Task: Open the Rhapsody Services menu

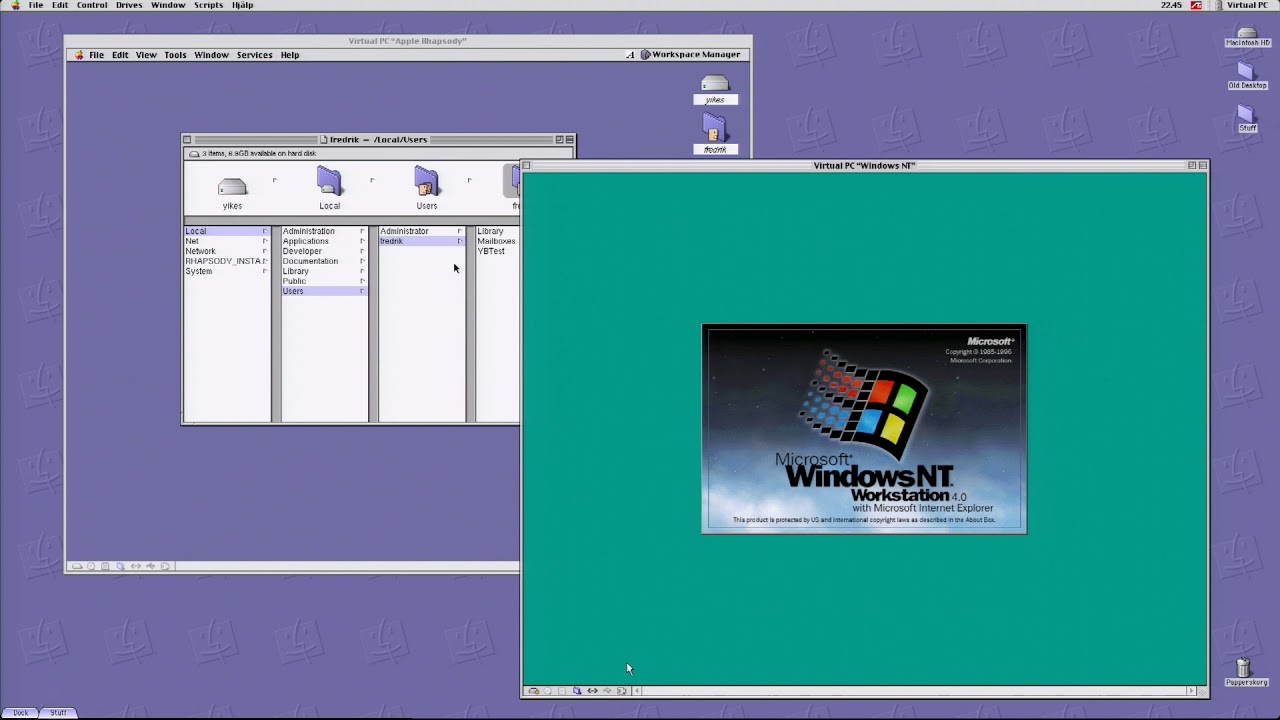Action: 254,55
